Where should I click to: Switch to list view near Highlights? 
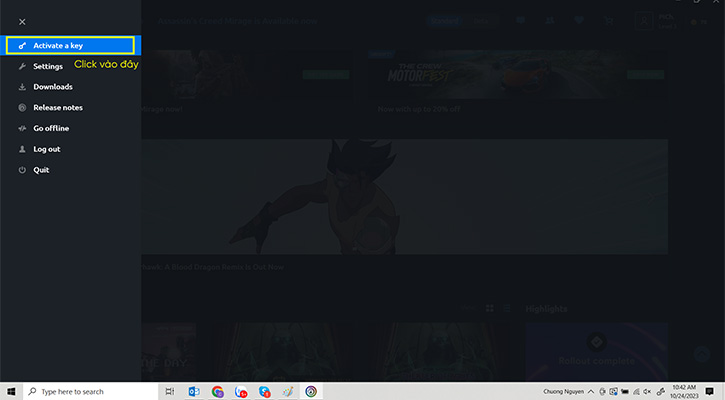[507, 308]
